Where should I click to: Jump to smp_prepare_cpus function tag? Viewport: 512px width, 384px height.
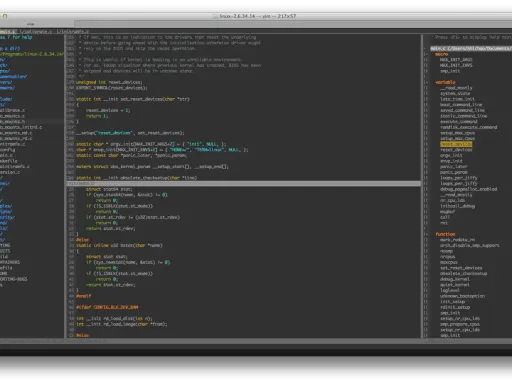coord(460,324)
